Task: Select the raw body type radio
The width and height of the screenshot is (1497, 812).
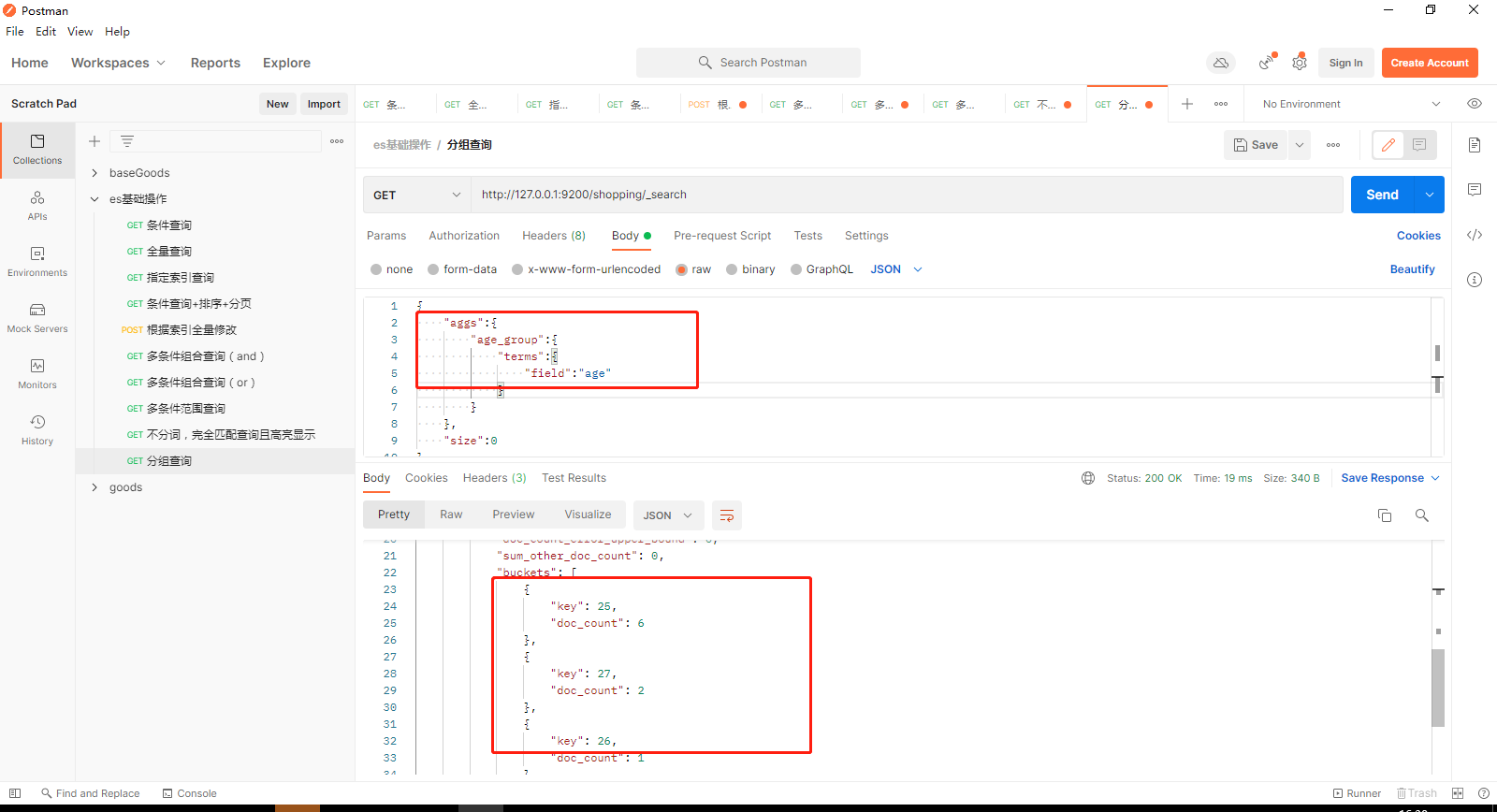Action: (x=682, y=269)
